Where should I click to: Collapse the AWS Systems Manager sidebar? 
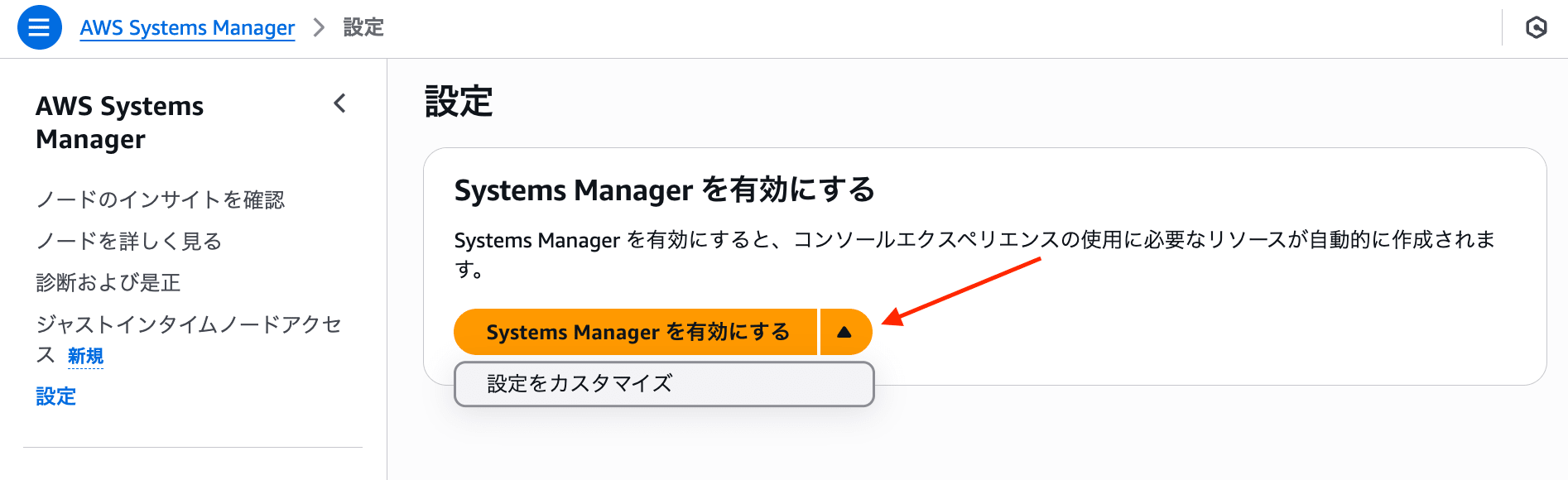pyautogui.click(x=339, y=103)
